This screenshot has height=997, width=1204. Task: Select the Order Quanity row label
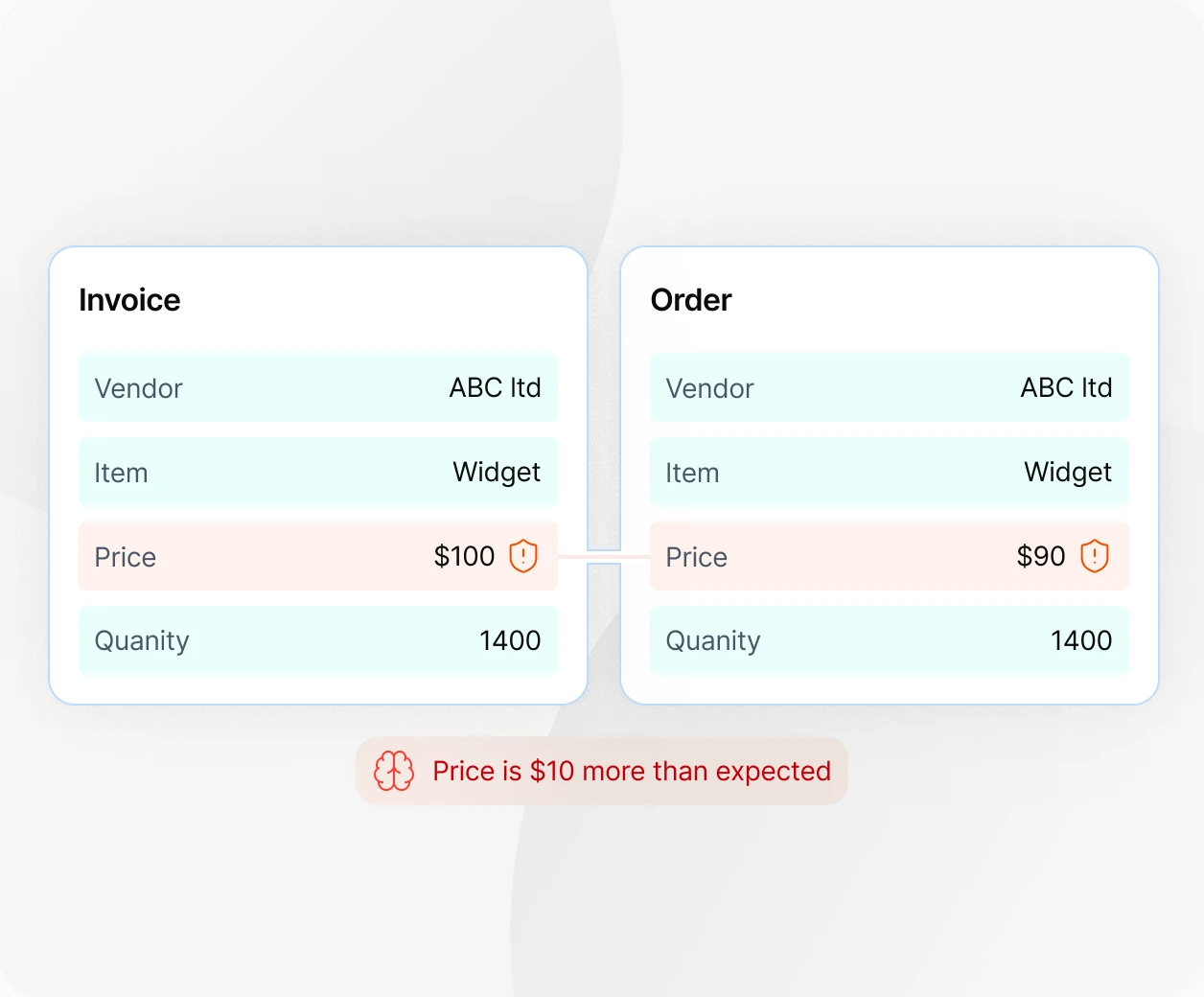point(713,640)
